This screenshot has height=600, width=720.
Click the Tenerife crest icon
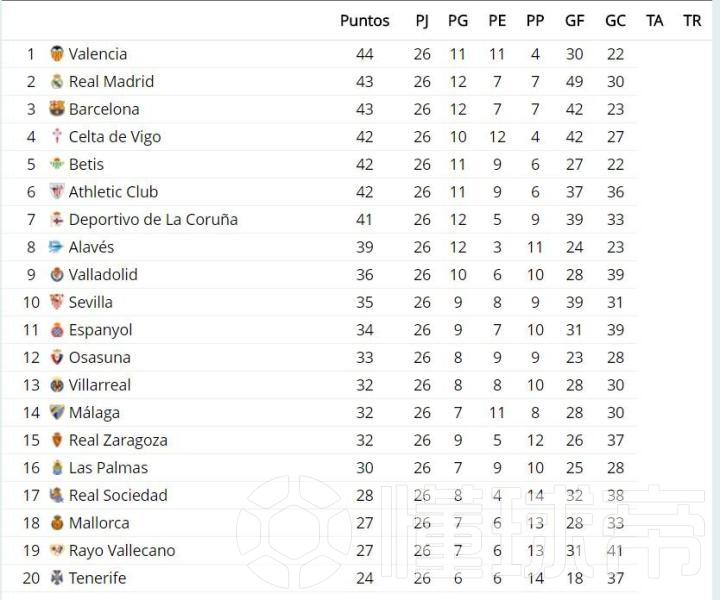coord(56,578)
